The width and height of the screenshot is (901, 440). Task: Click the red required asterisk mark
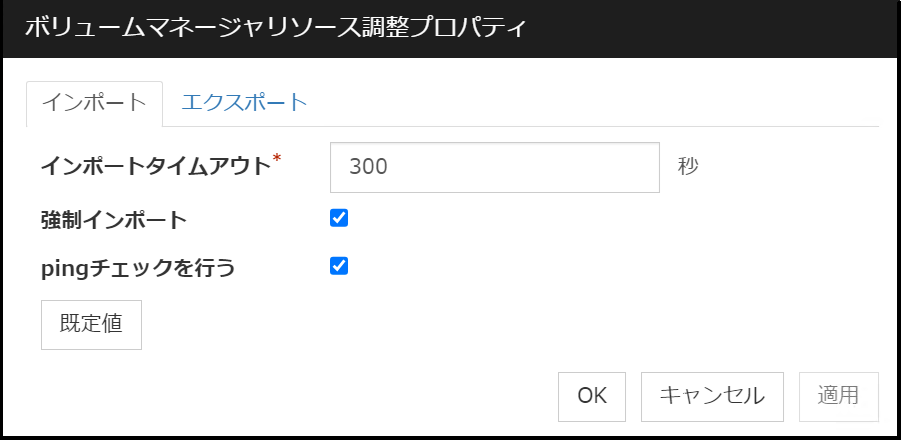277,159
